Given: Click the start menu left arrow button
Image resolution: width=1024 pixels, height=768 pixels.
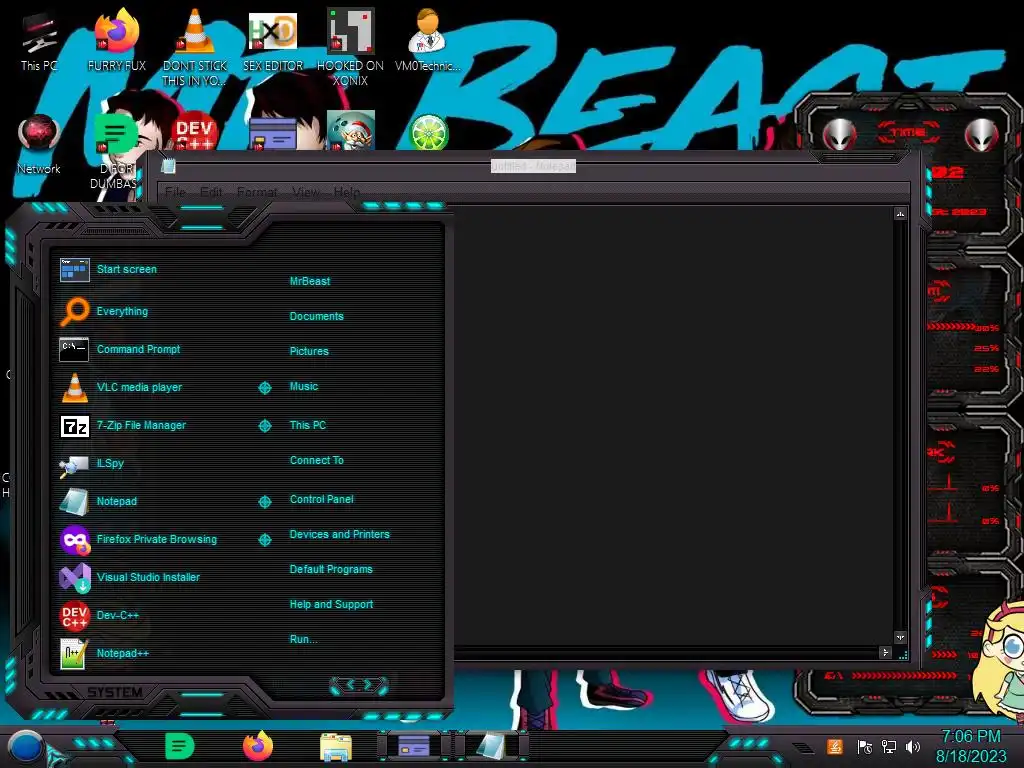Looking at the screenshot, I should [x=349, y=684].
